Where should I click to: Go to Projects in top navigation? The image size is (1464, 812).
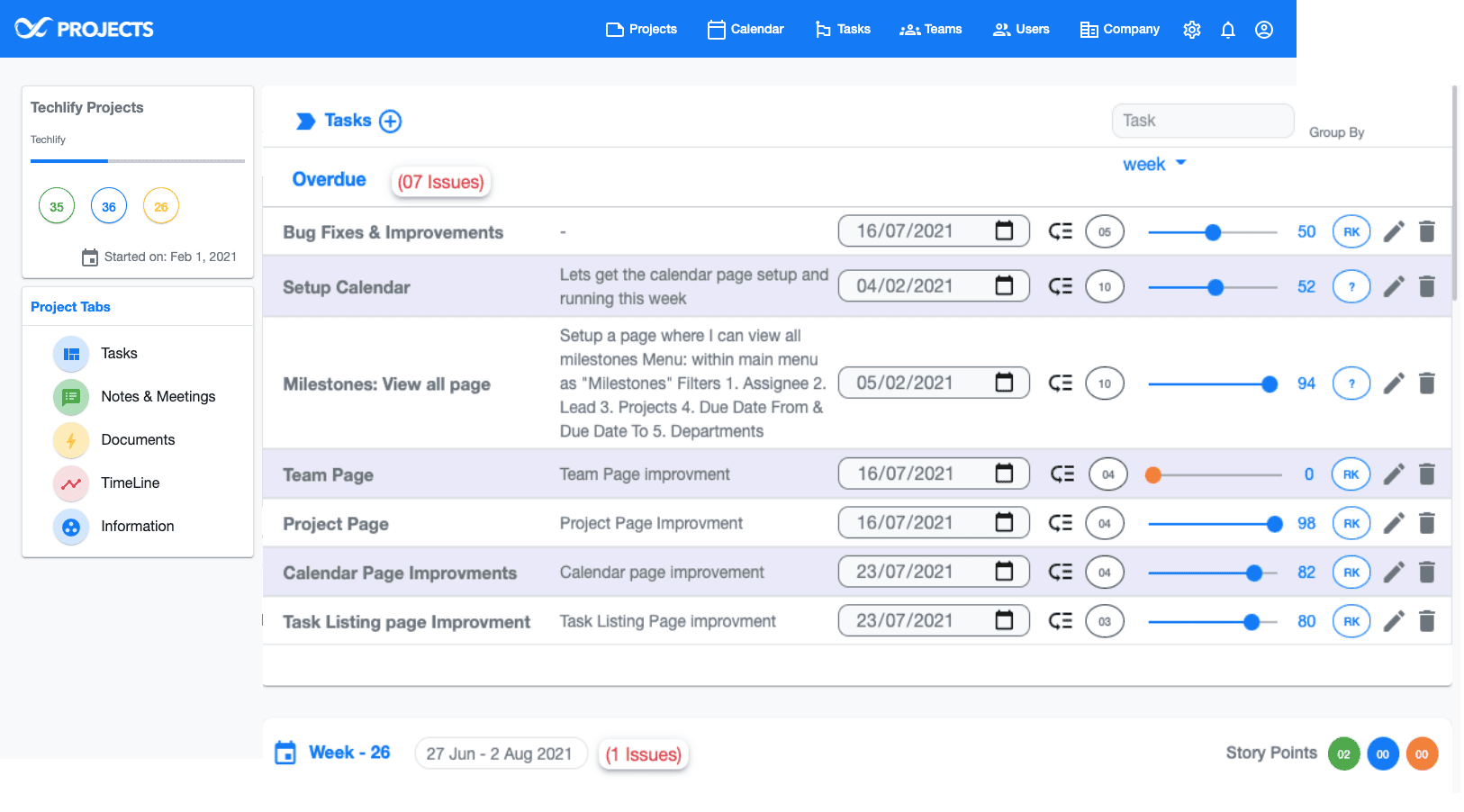641,30
